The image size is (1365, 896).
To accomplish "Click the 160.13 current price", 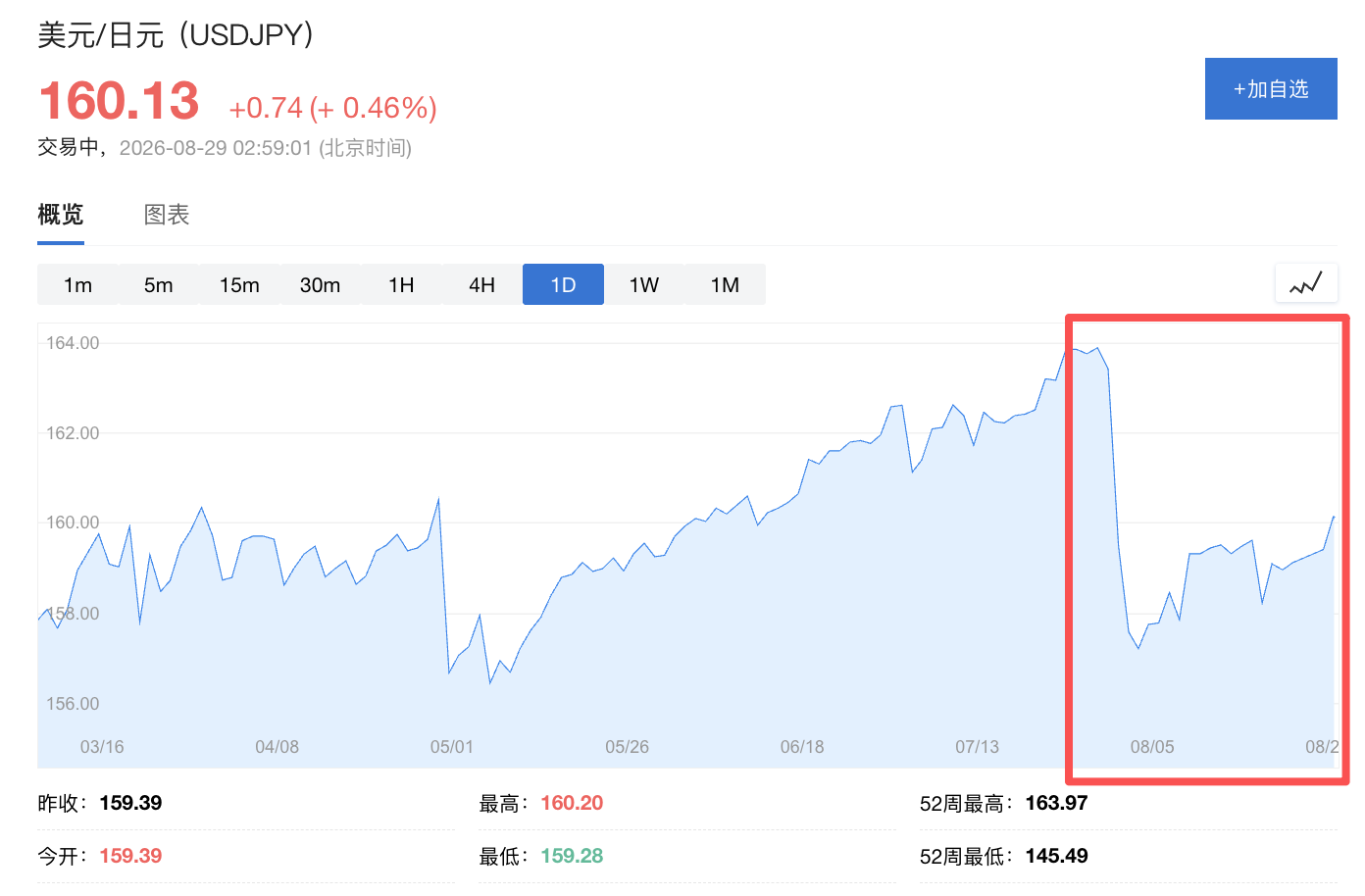I will click(119, 101).
